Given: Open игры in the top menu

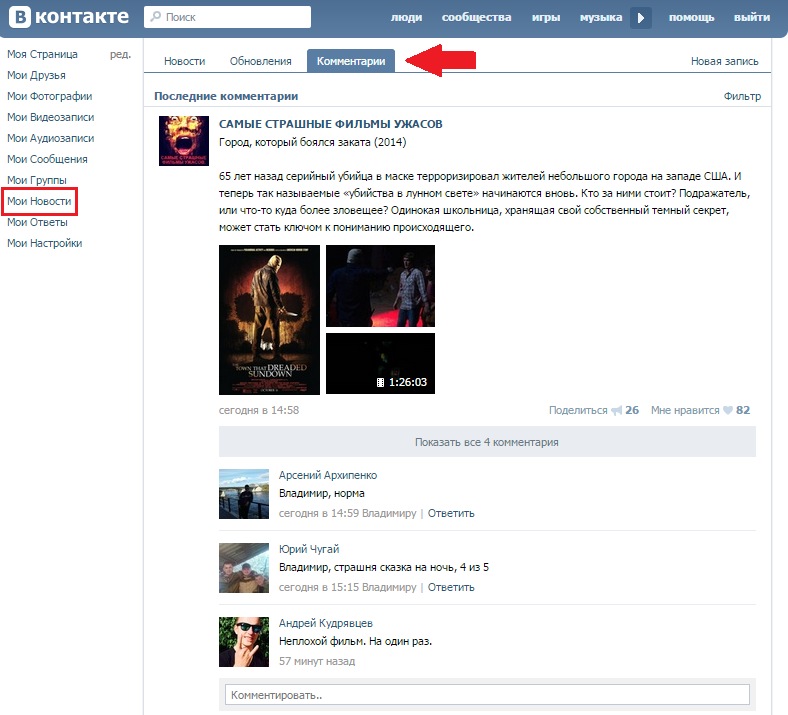Looking at the screenshot, I should (x=546, y=18).
